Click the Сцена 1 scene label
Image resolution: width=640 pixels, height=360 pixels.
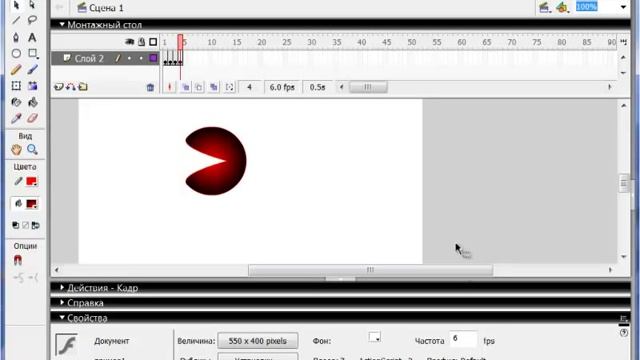[x=106, y=8]
